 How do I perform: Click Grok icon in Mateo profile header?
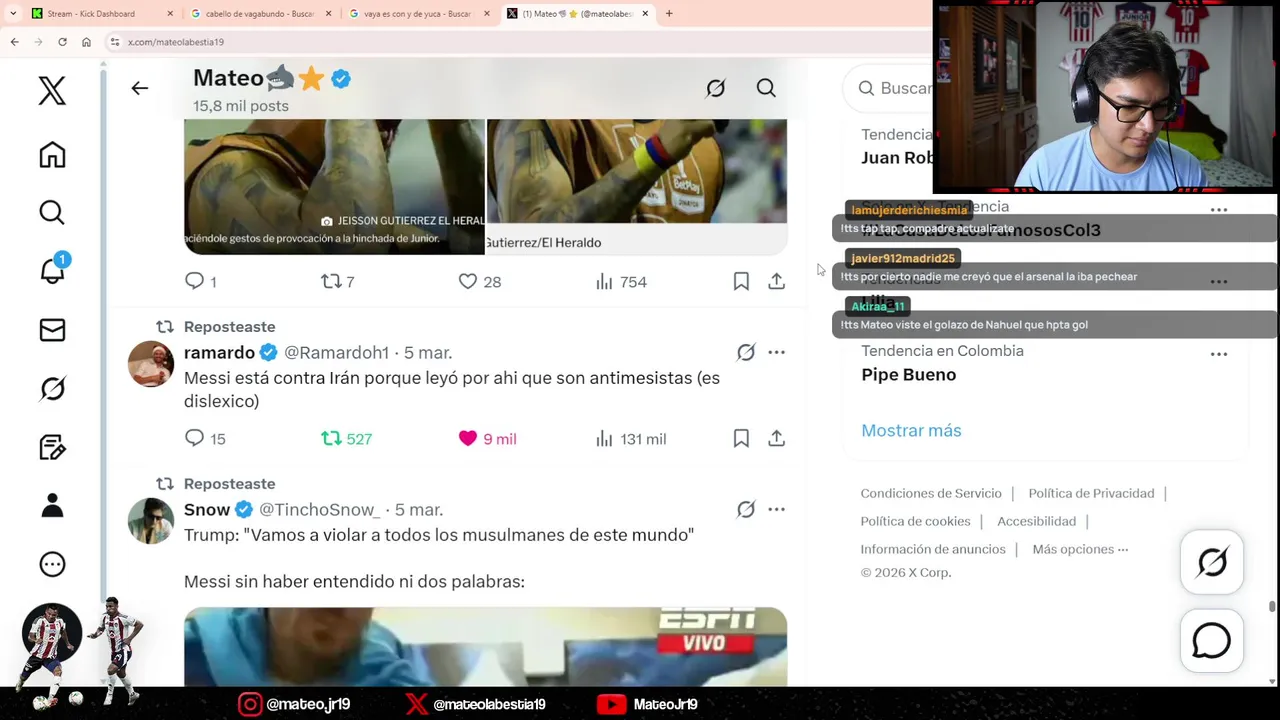tap(716, 88)
